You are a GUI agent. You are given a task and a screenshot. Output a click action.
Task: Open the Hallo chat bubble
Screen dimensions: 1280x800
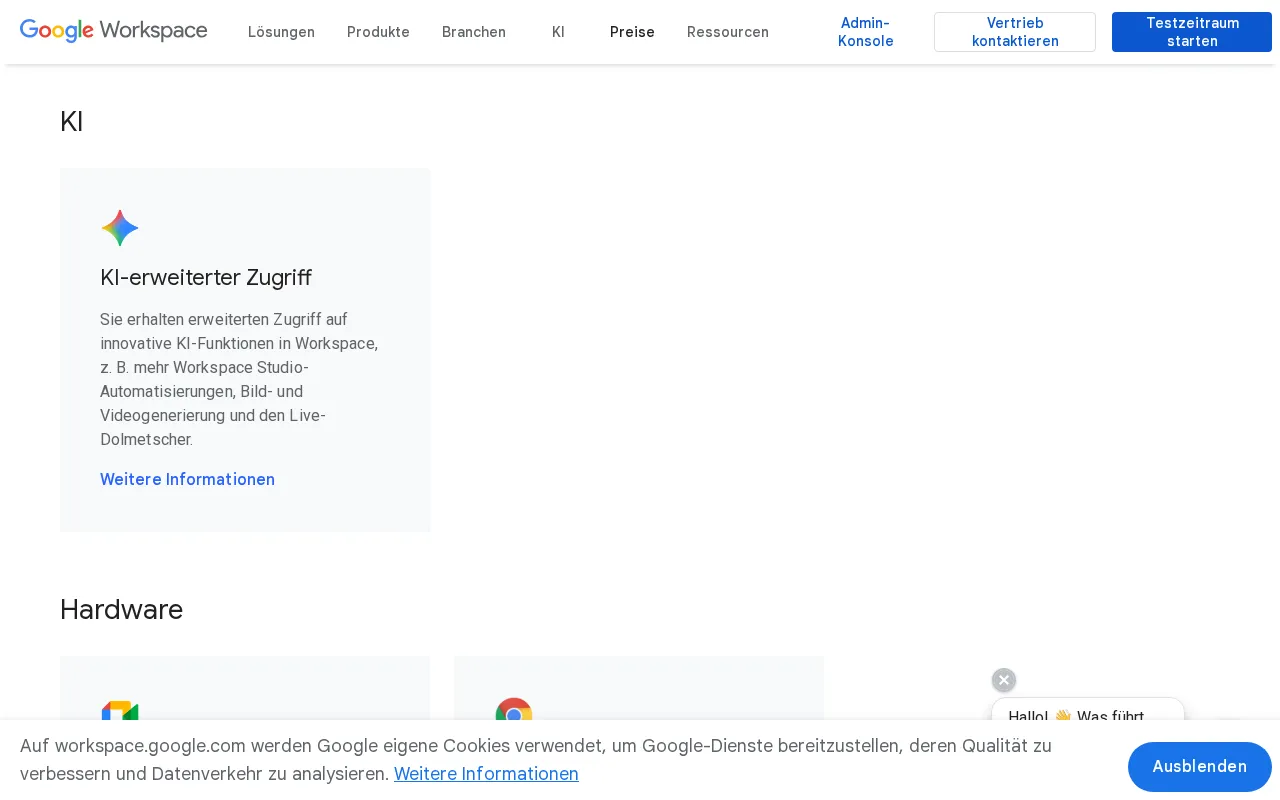(1088, 711)
